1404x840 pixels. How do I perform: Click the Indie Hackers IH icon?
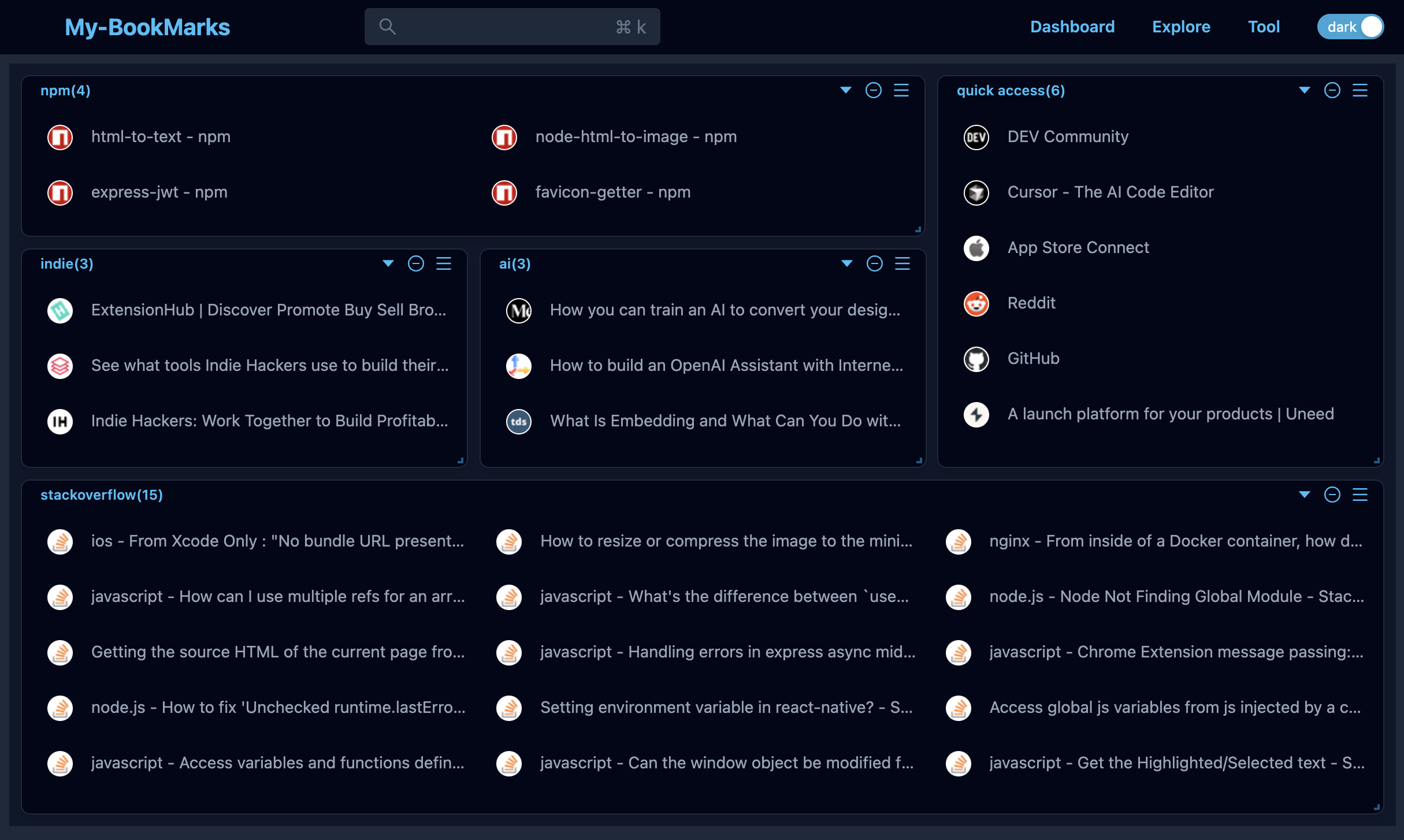point(60,421)
